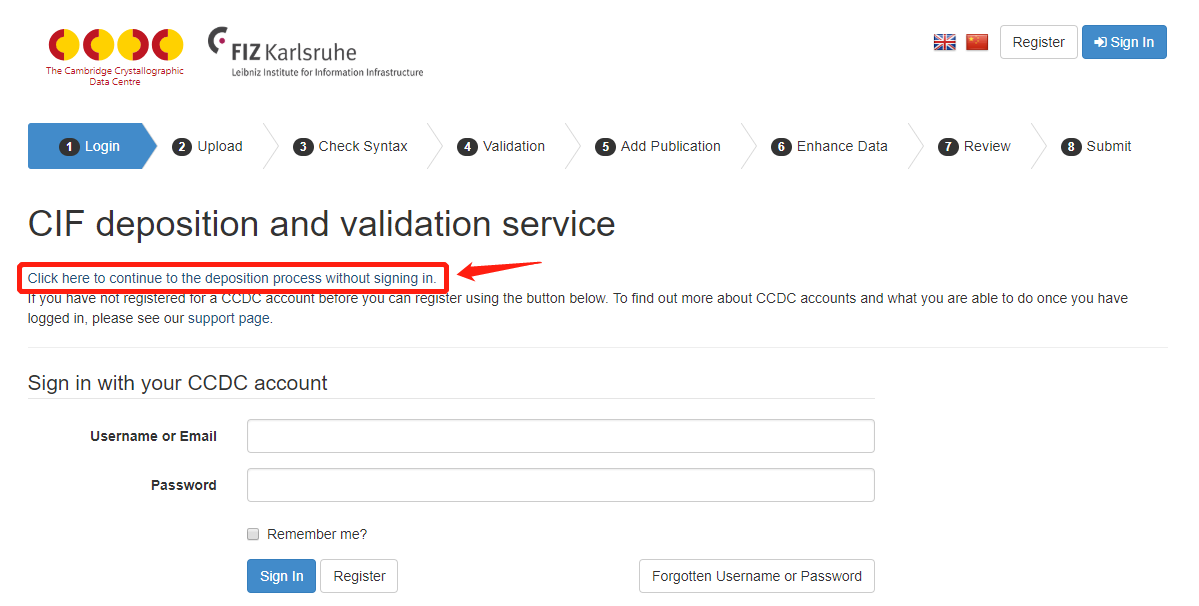Switch to Chinese via the China flag icon
This screenshot has width=1199, height=606.
coord(976,42)
